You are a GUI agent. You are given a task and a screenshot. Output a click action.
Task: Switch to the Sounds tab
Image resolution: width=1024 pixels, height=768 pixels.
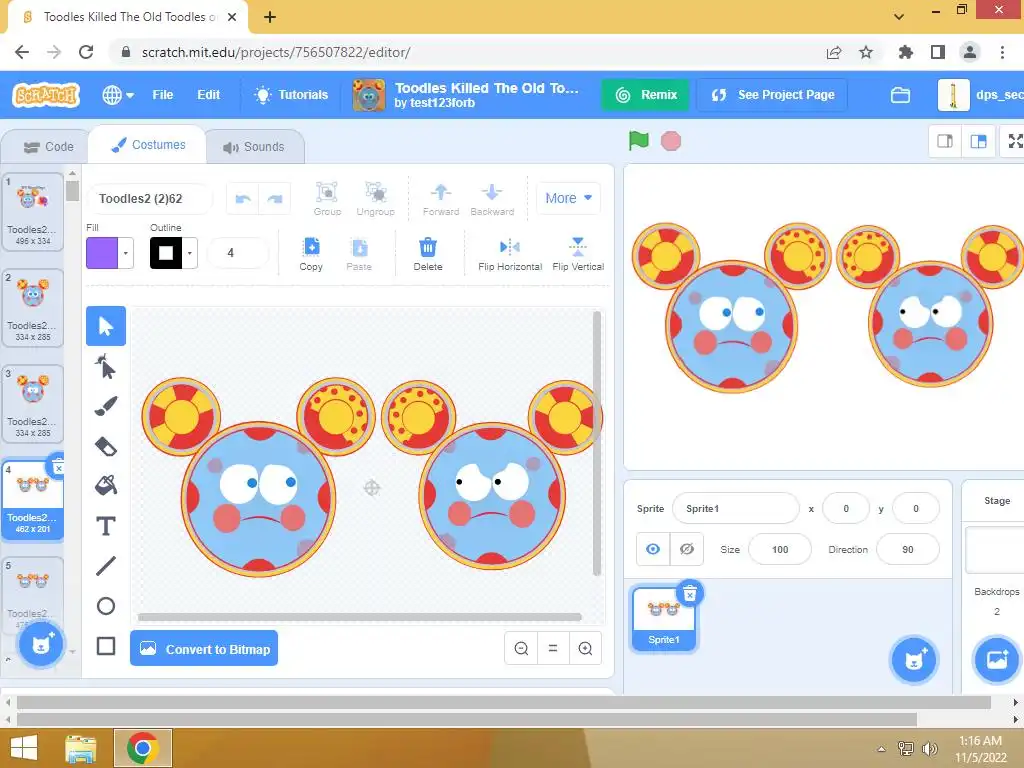[x=254, y=147]
